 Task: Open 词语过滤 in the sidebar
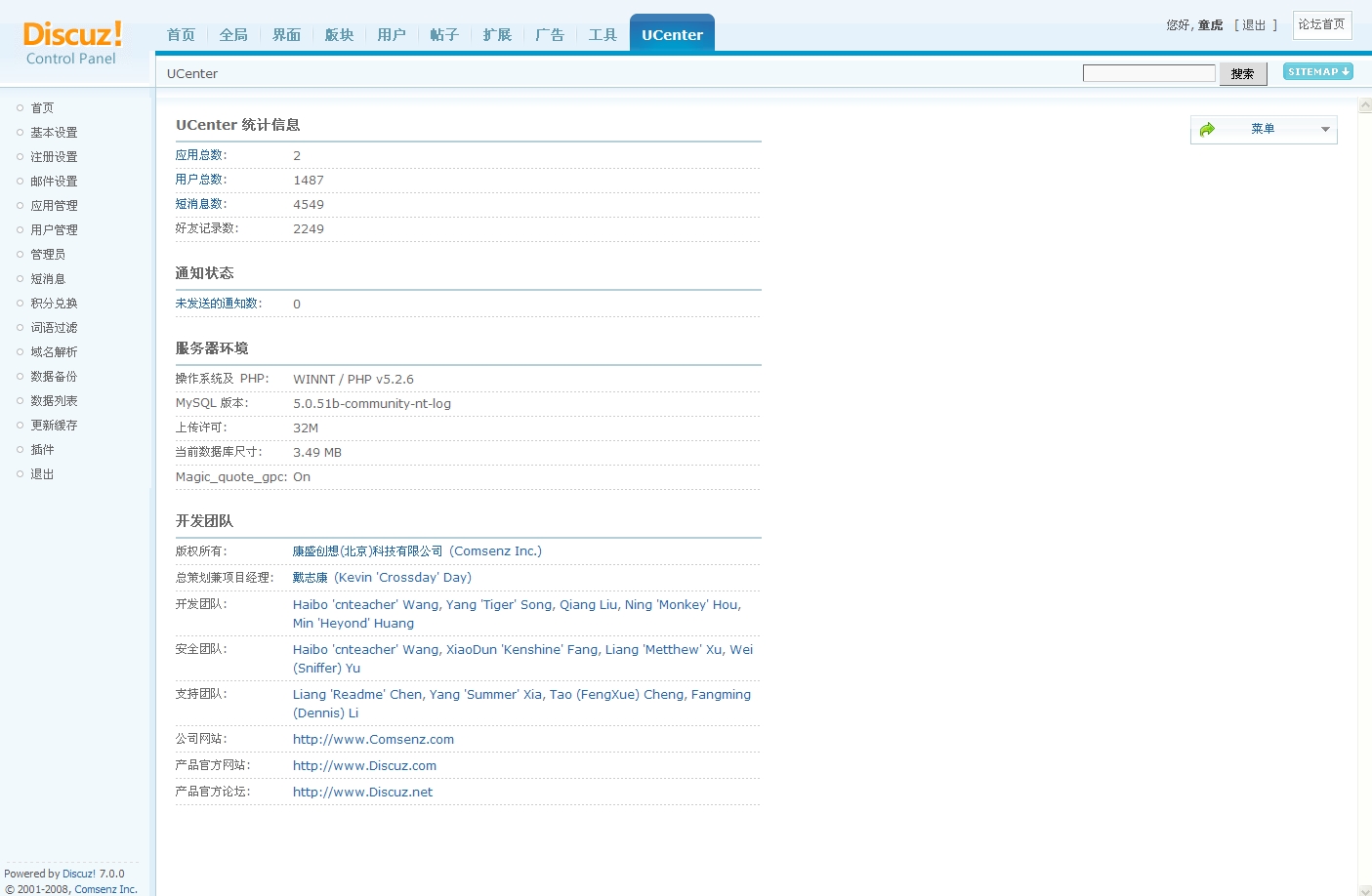[x=54, y=328]
